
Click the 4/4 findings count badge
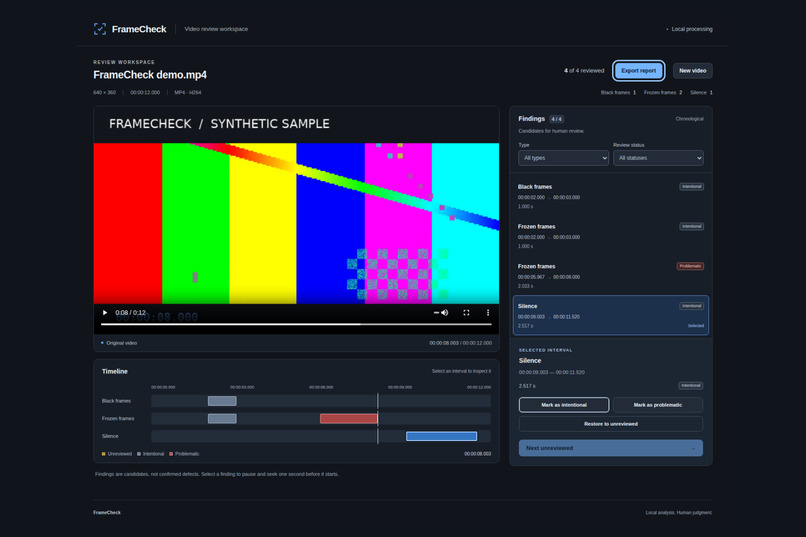556,119
